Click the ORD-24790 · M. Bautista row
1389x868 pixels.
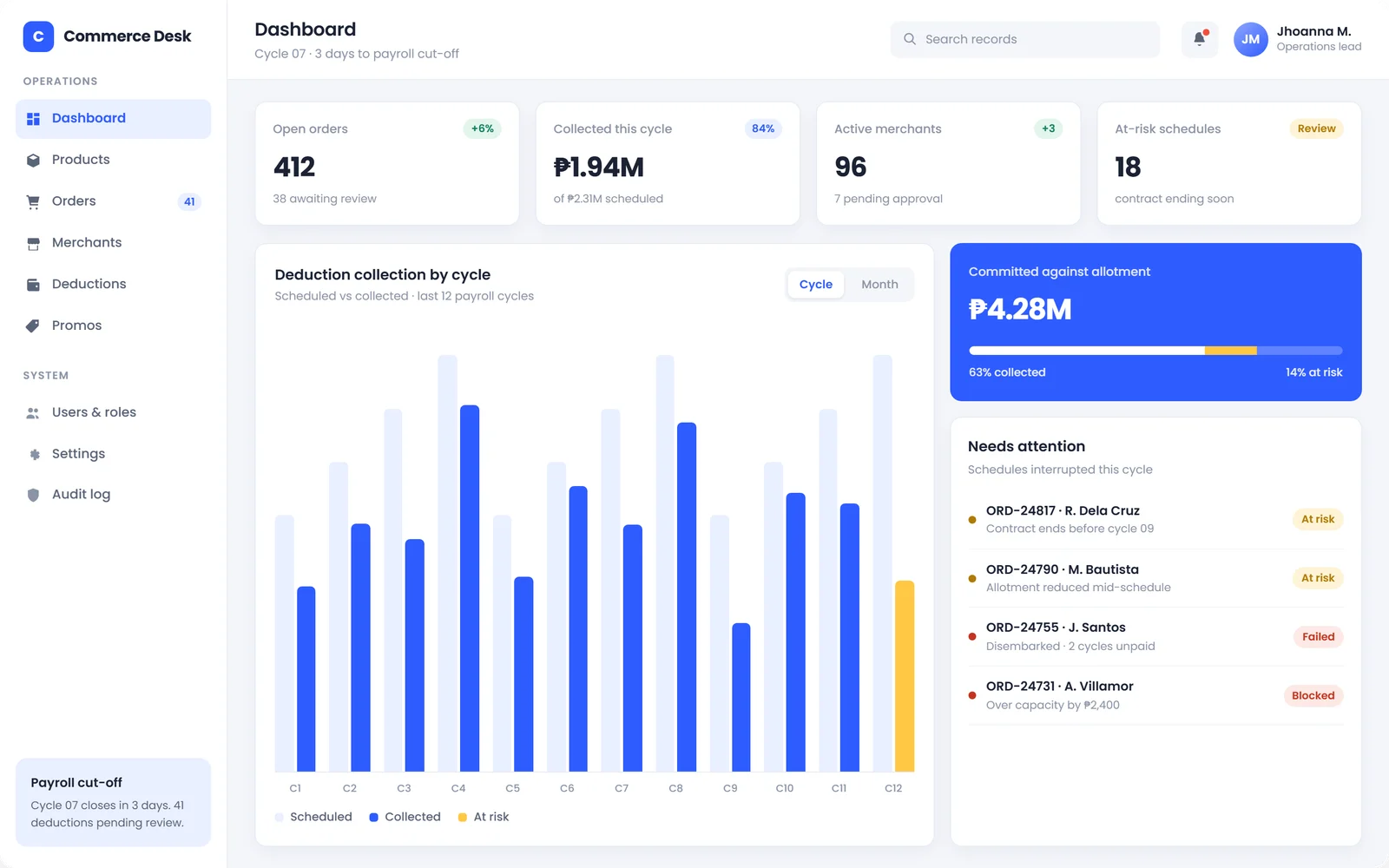(1155, 579)
